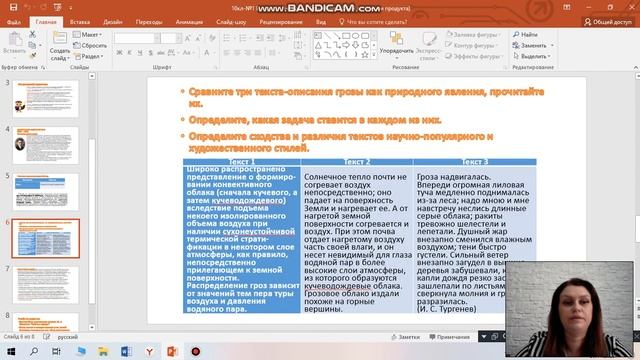Click Найти to find text
Viewport: 640px width, 360px height.
(526, 35)
